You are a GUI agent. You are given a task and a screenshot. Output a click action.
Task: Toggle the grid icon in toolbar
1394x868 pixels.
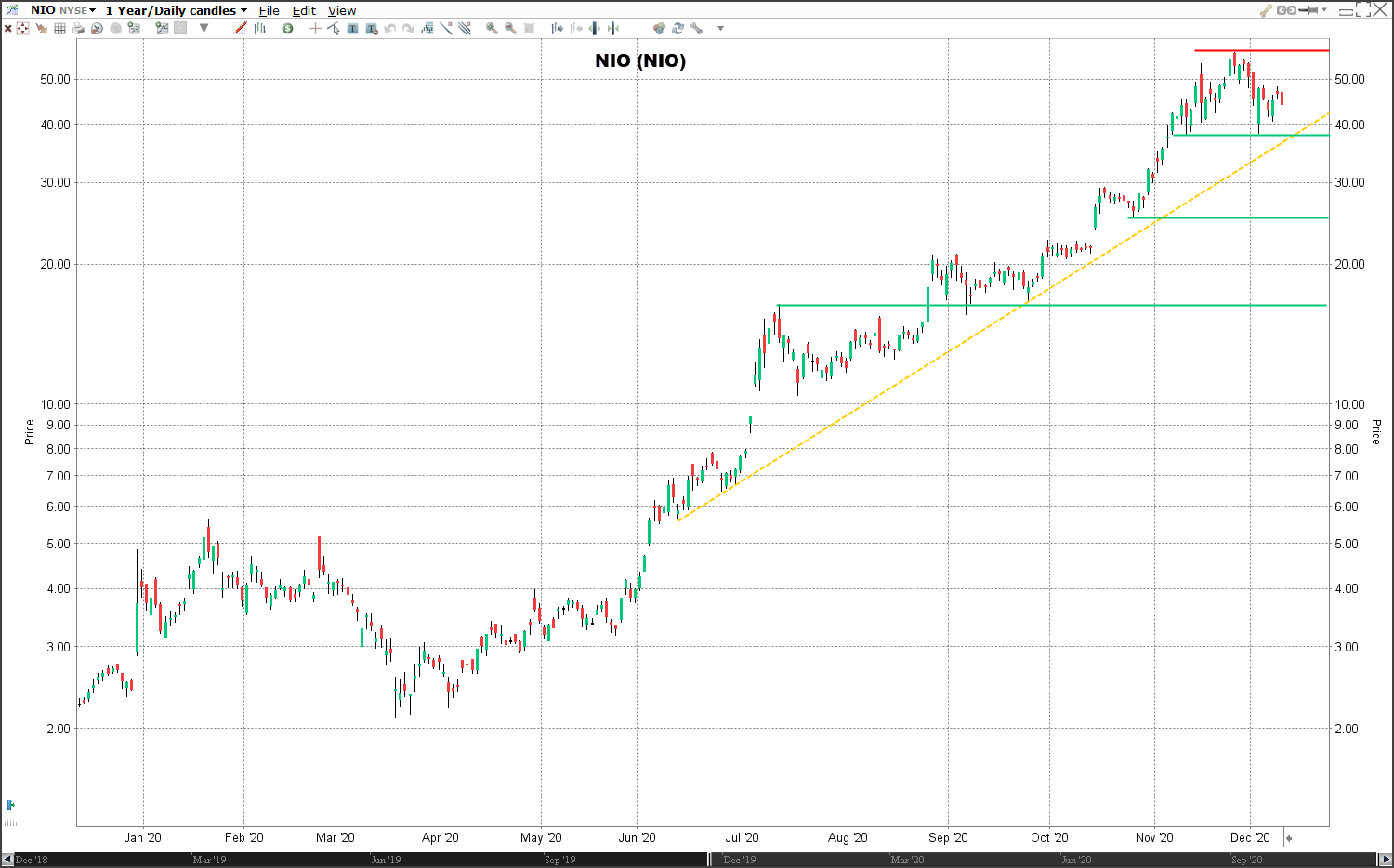(x=60, y=29)
